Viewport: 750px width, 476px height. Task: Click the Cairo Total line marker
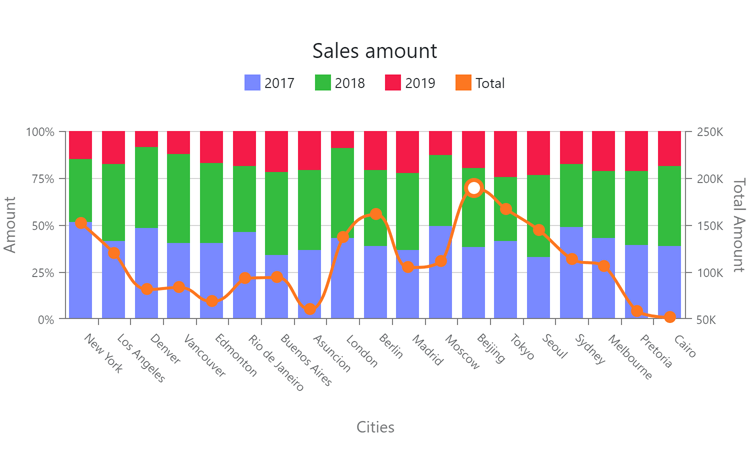click(x=670, y=317)
